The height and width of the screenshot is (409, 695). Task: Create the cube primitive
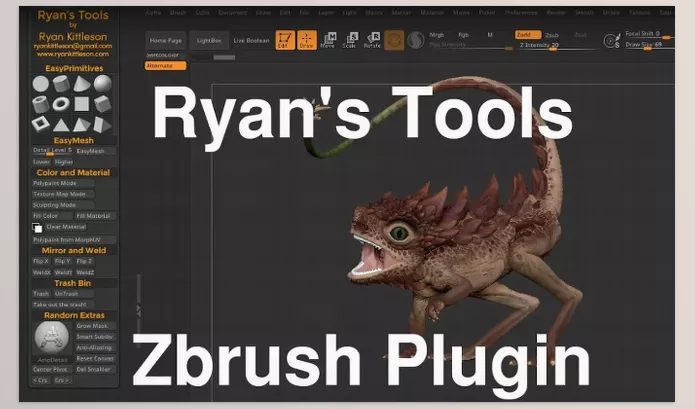(102, 104)
